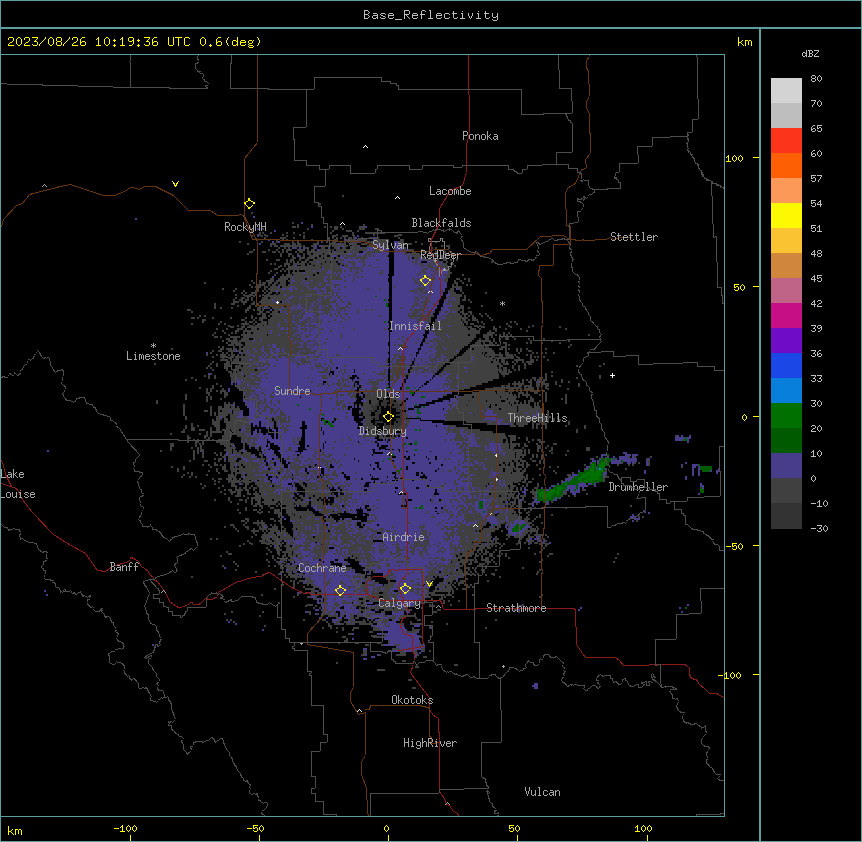Viewport: 862px width, 842px height.
Task: Click the Okotoks city label
Action: tap(412, 700)
